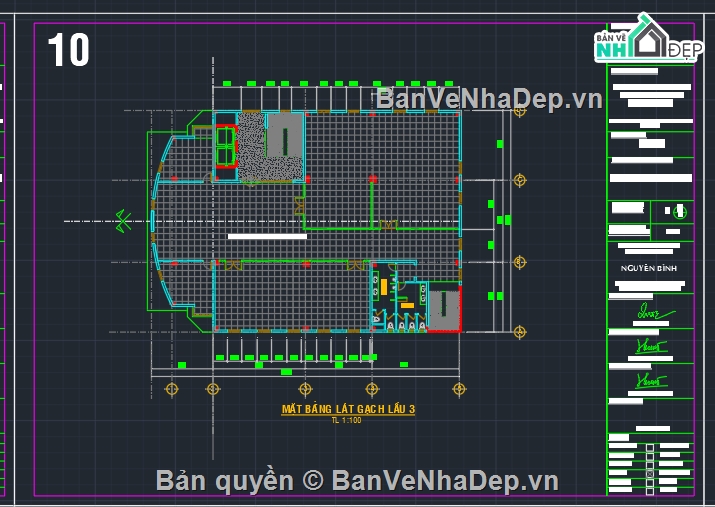
Task: Select the red-outlined elevator shaft in the plan
Action: (x=226, y=146)
